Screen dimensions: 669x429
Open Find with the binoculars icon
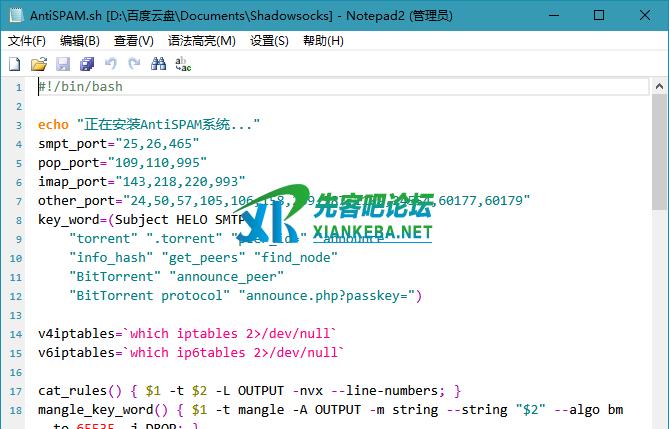coord(158,64)
